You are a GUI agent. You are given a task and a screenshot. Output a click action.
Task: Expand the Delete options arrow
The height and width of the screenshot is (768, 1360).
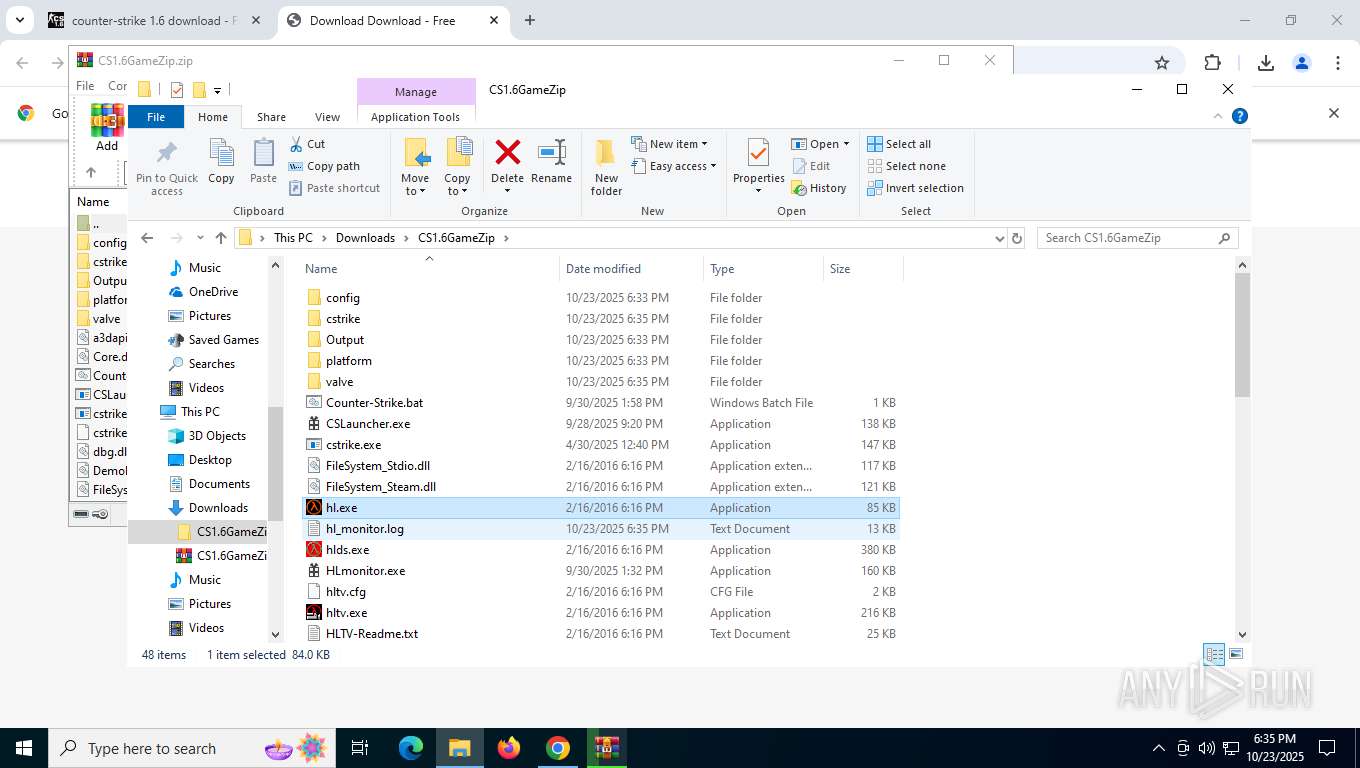508,191
